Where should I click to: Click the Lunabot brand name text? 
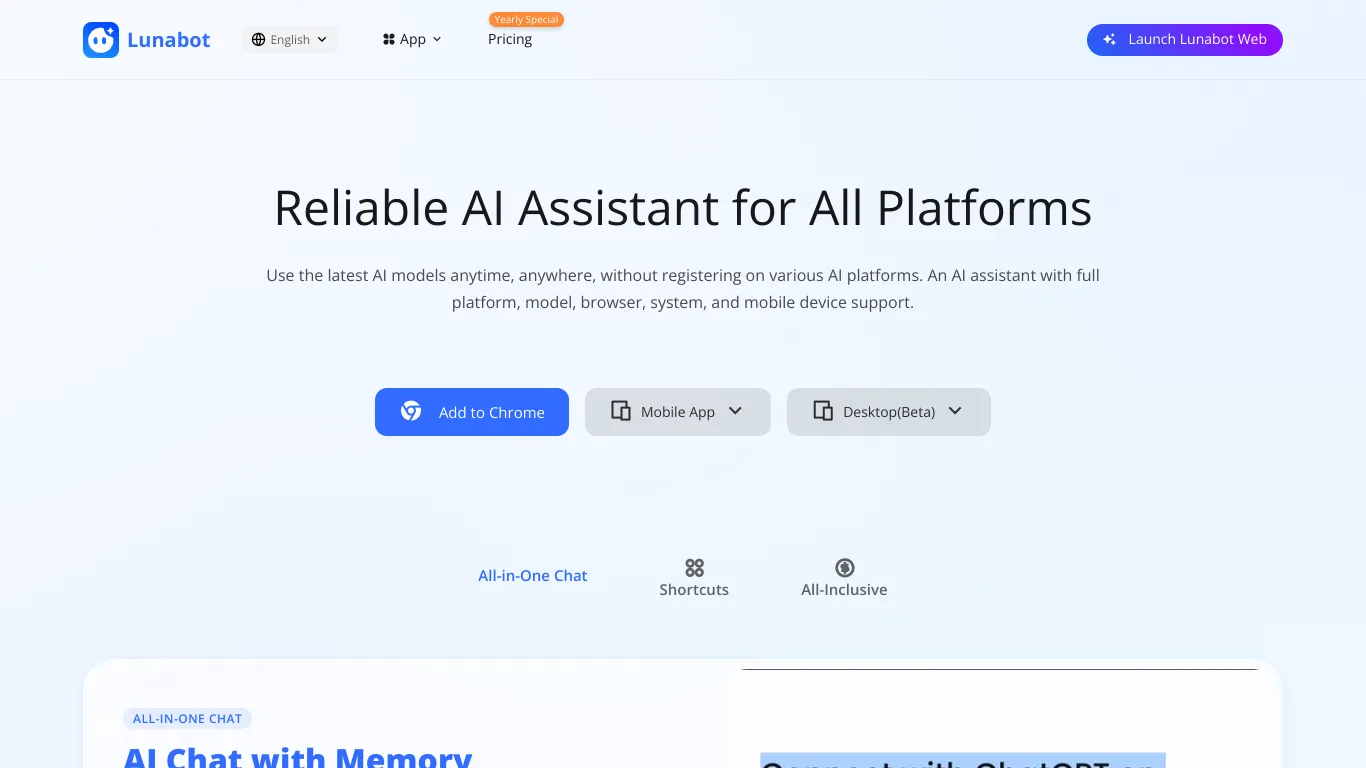(169, 40)
